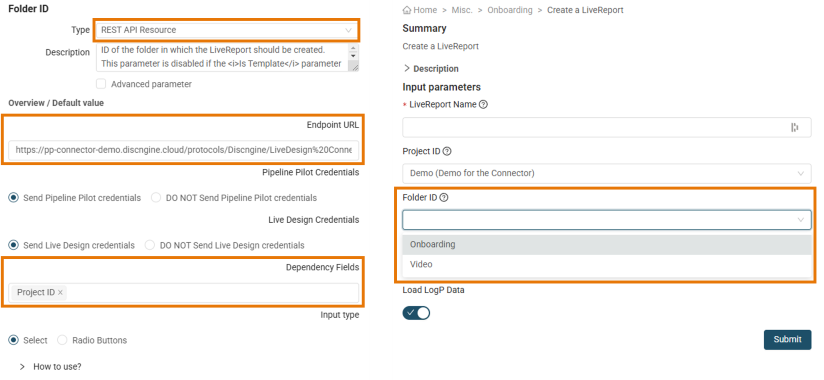Click the description textarea resize handle
Image resolution: width=824 pixels, height=380 pixels.
tap(354, 67)
